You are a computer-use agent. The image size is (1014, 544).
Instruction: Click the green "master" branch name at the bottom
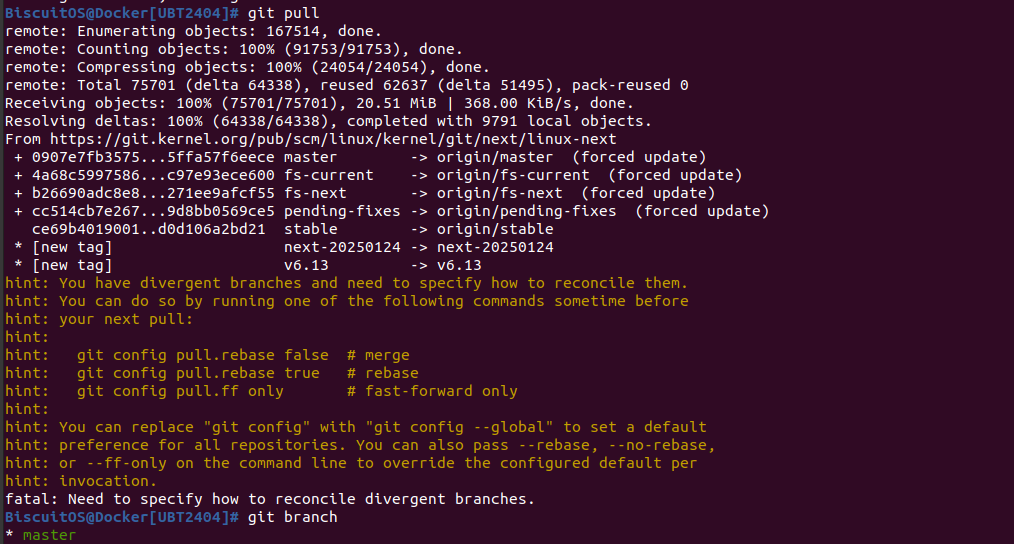coord(49,535)
